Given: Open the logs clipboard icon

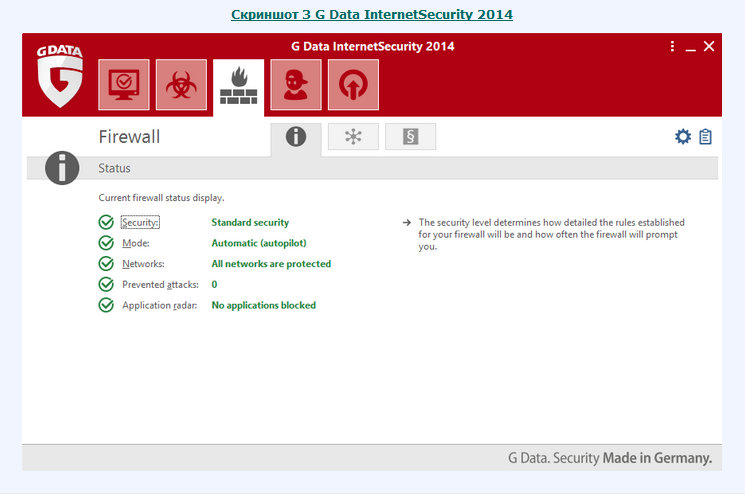Looking at the screenshot, I should pyautogui.click(x=706, y=137).
